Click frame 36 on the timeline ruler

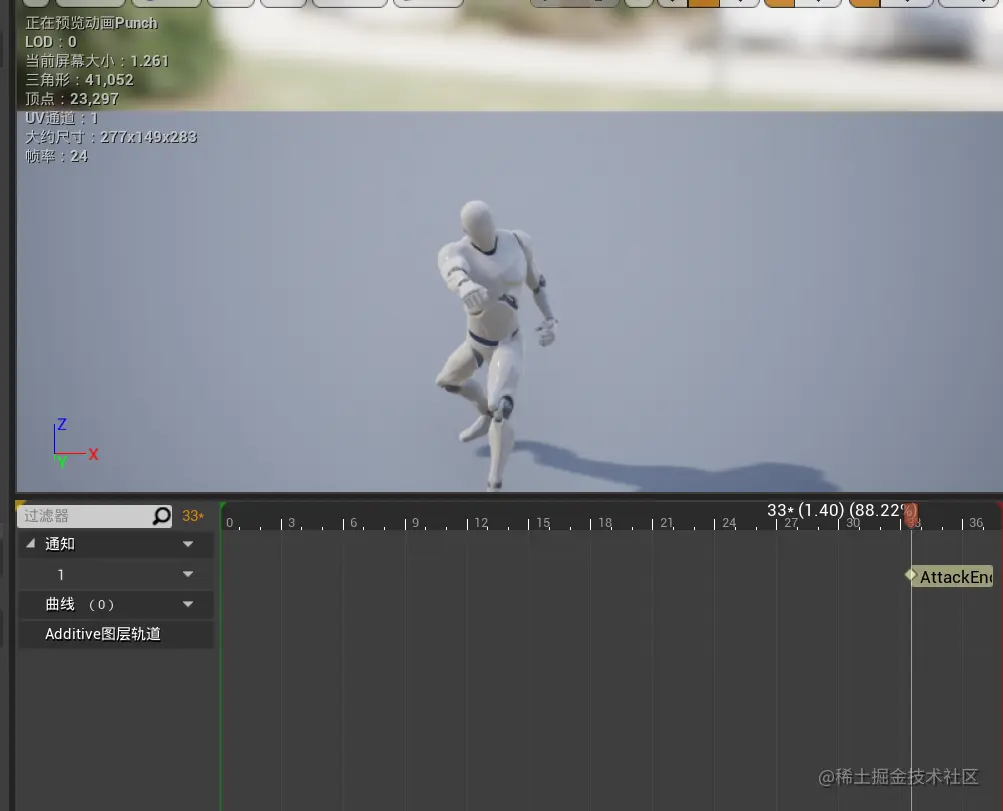976,523
